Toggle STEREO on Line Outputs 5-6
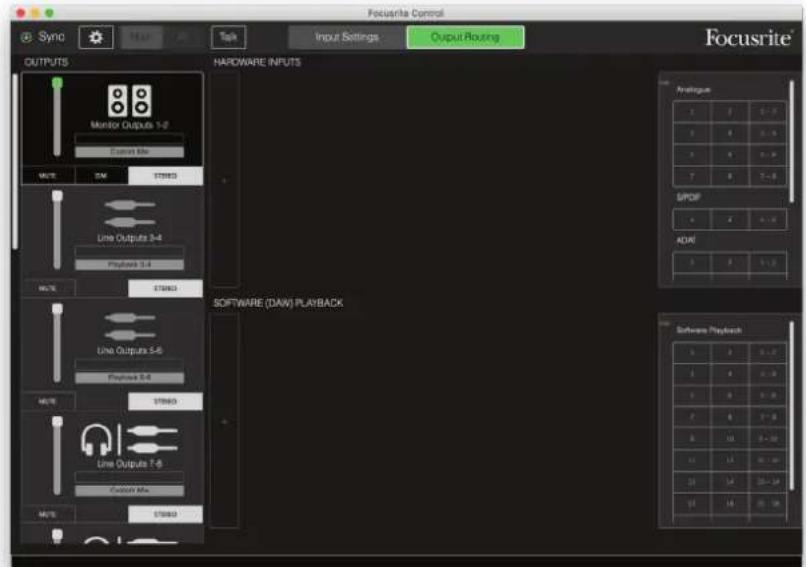Screen dimensions: 806x567 click(165, 401)
